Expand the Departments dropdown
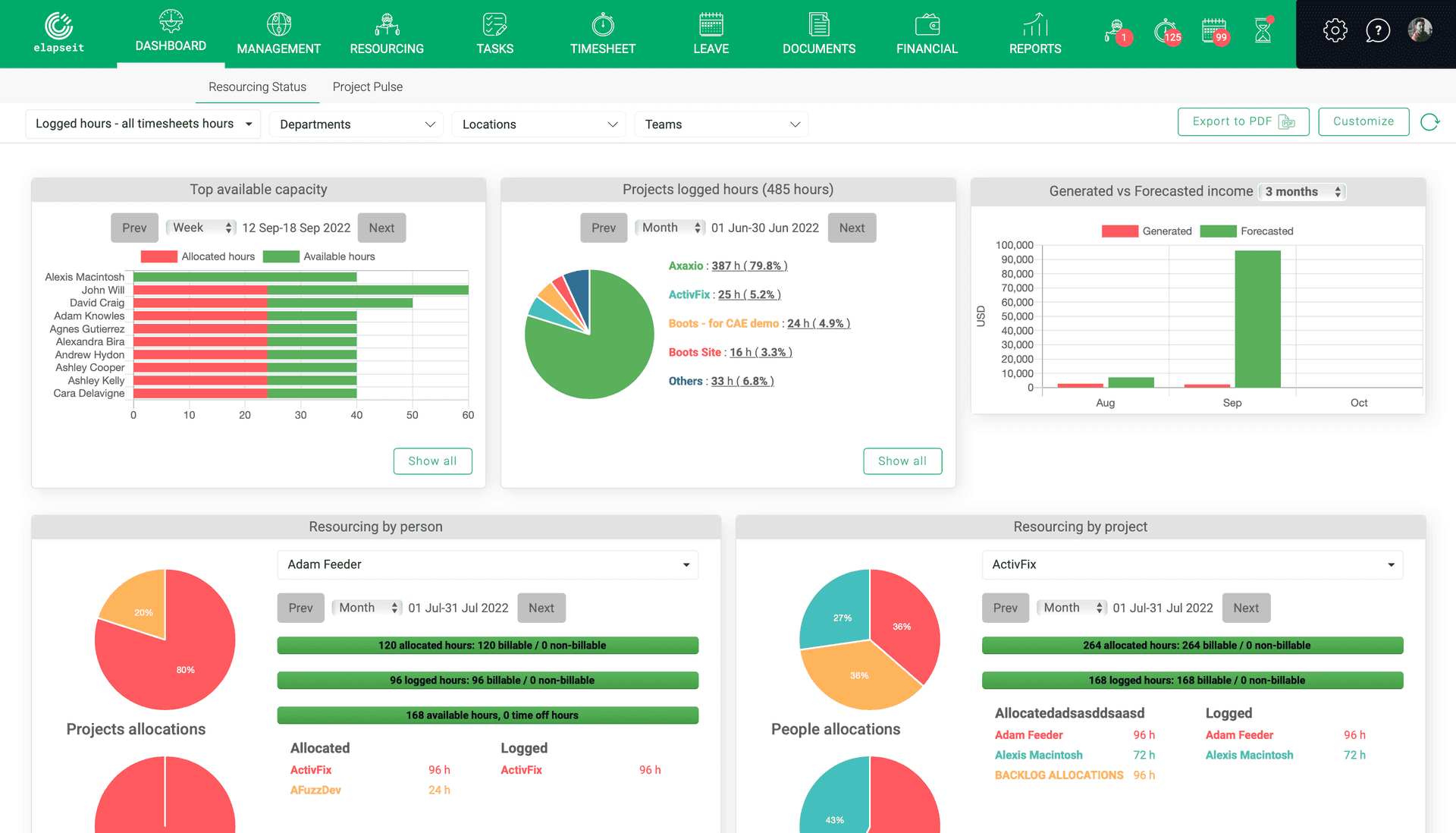The width and height of the screenshot is (1456, 833). point(356,124)
